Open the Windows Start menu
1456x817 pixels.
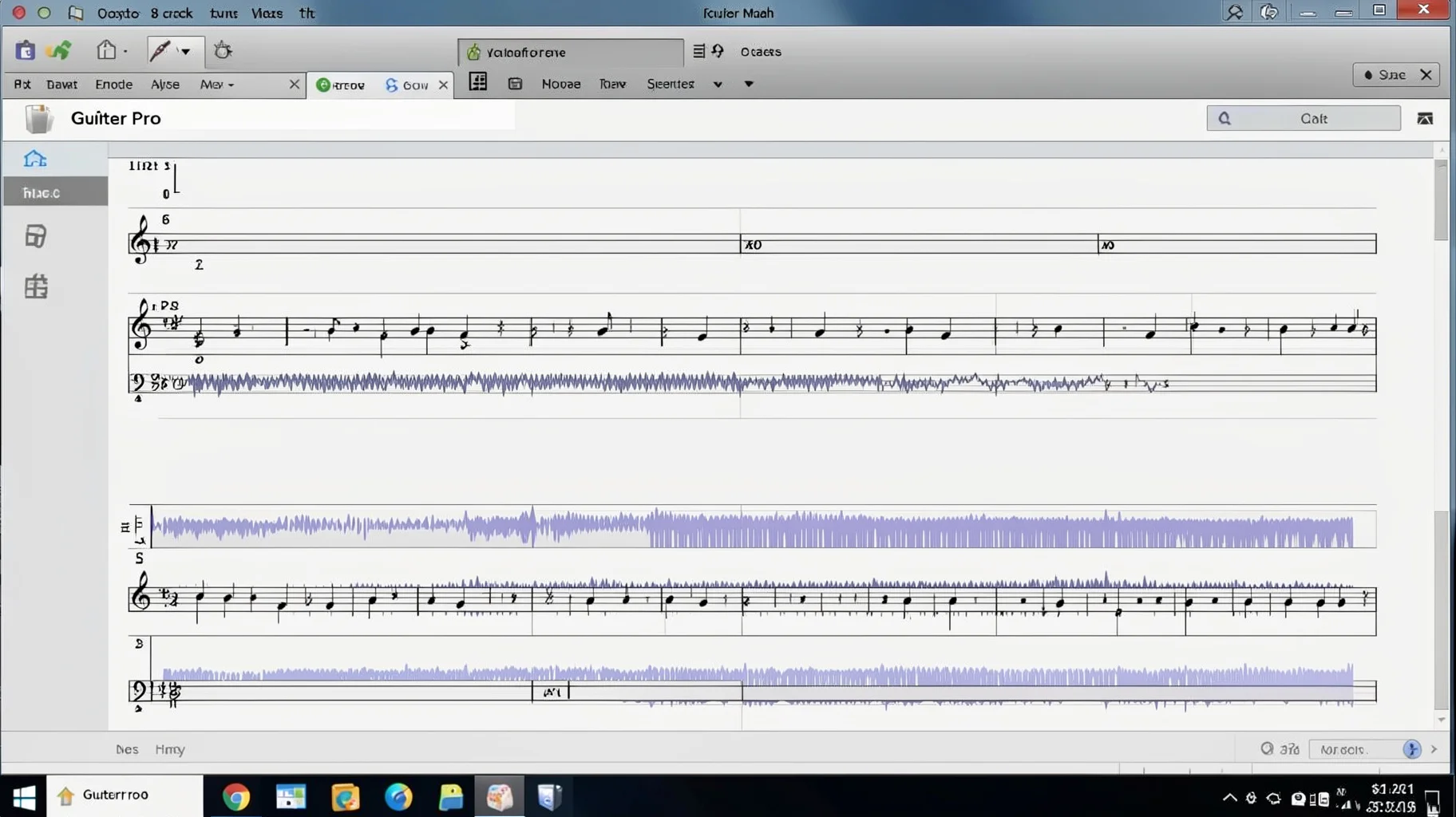(24, 796)
